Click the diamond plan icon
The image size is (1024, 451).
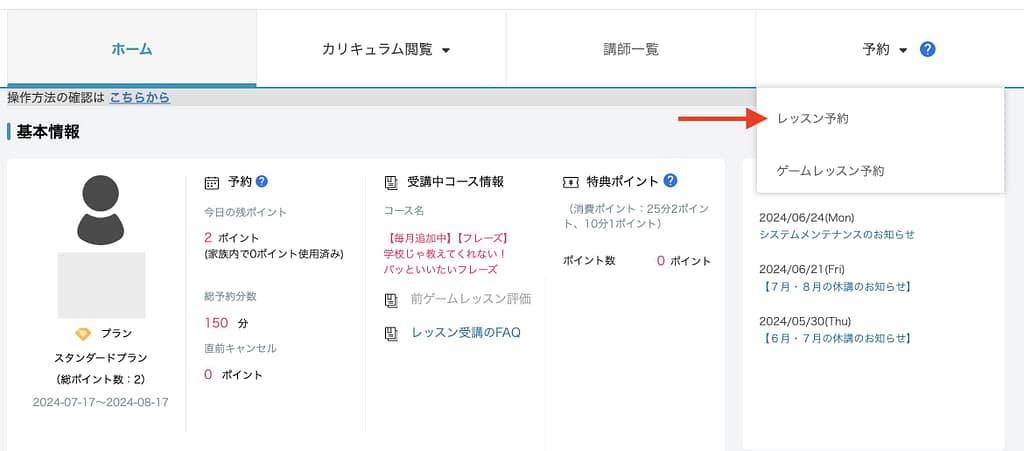[83, 333]
